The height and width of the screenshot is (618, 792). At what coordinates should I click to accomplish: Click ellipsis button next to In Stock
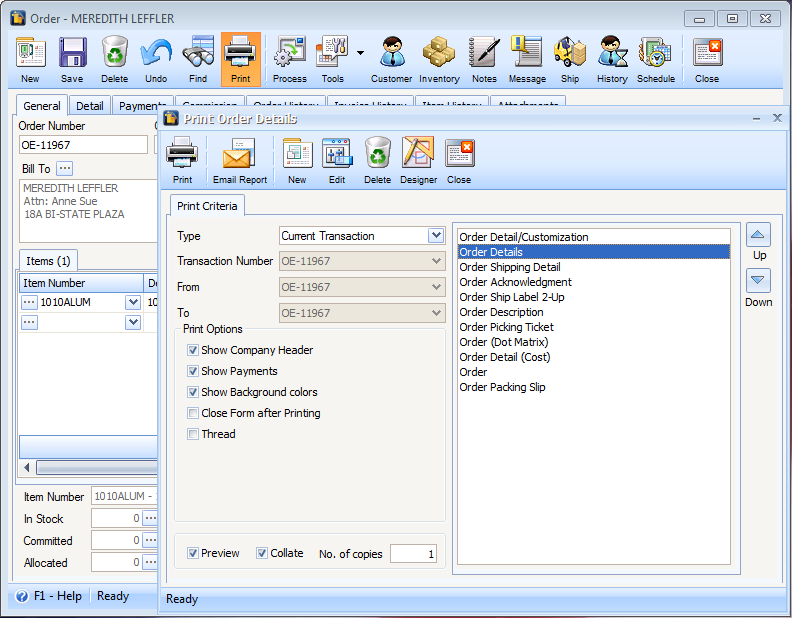tap(150, 518)
